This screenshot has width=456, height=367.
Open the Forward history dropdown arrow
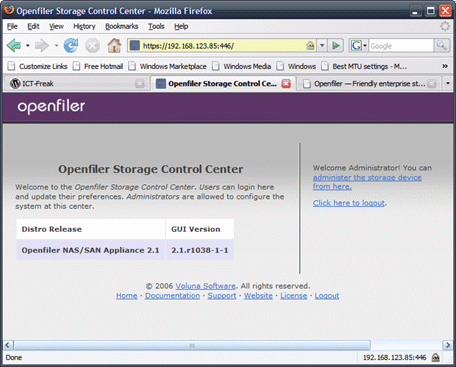[56, 45]
